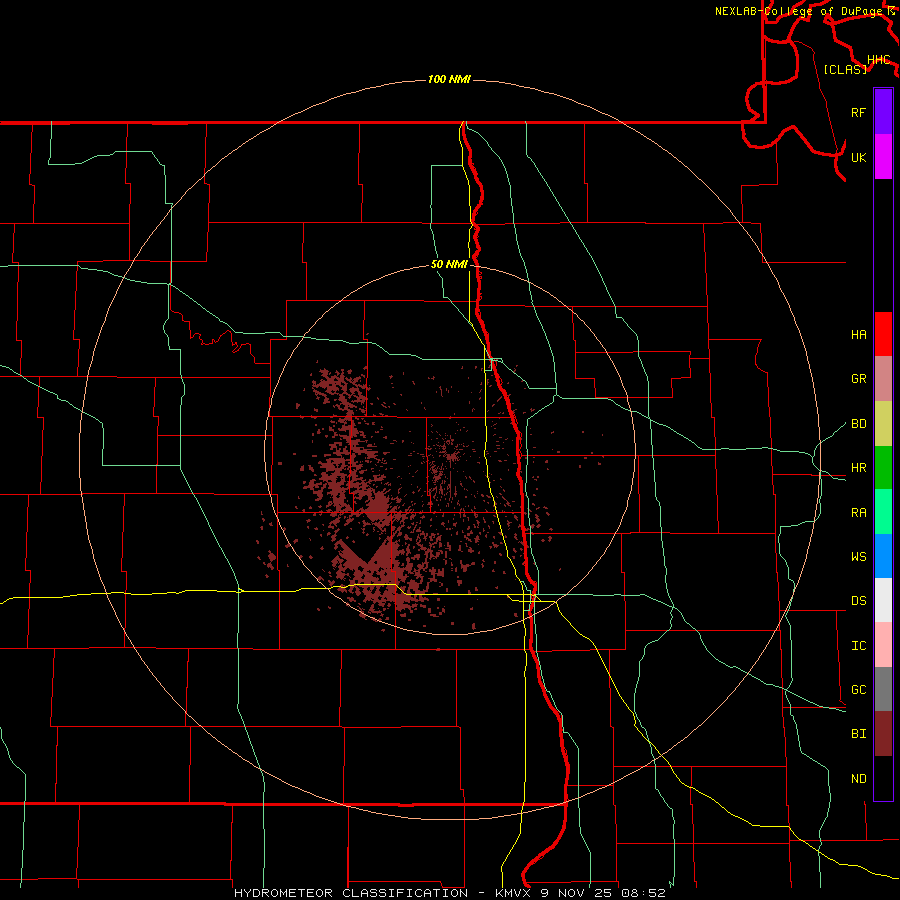Click the '50 NMI' range ring label
Image resolution: width=900 pixels, height=900 pixels.
449,265
